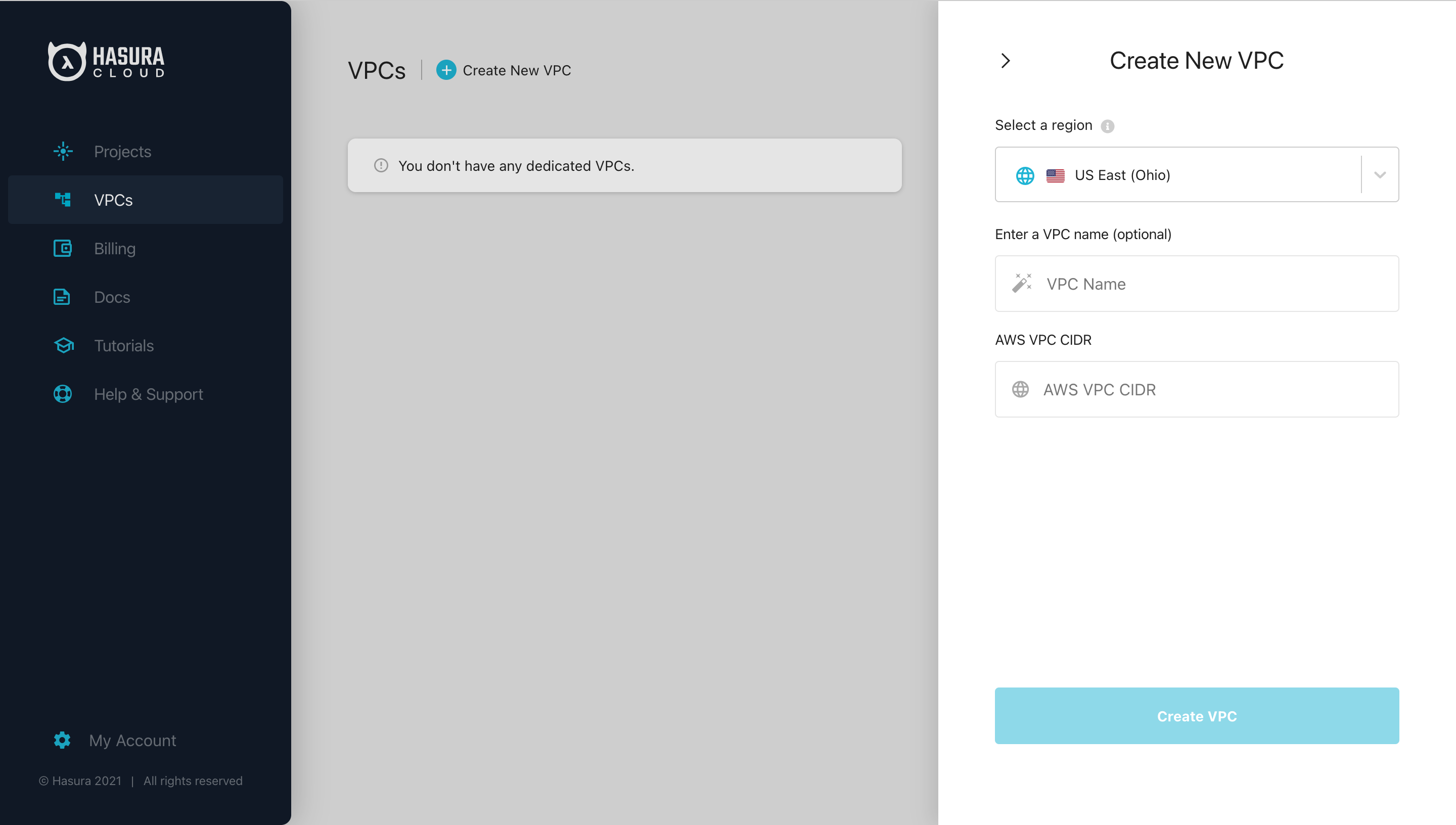This screenshot has height=825, width=1456.
Task: Focus the VPC Name input field
Action: coord(1212,284)
